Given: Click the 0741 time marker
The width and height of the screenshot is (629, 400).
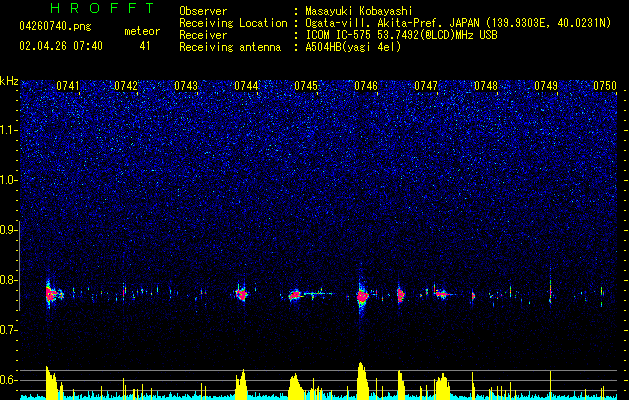Looking at the screenshot, I should [x=67, y=86].
